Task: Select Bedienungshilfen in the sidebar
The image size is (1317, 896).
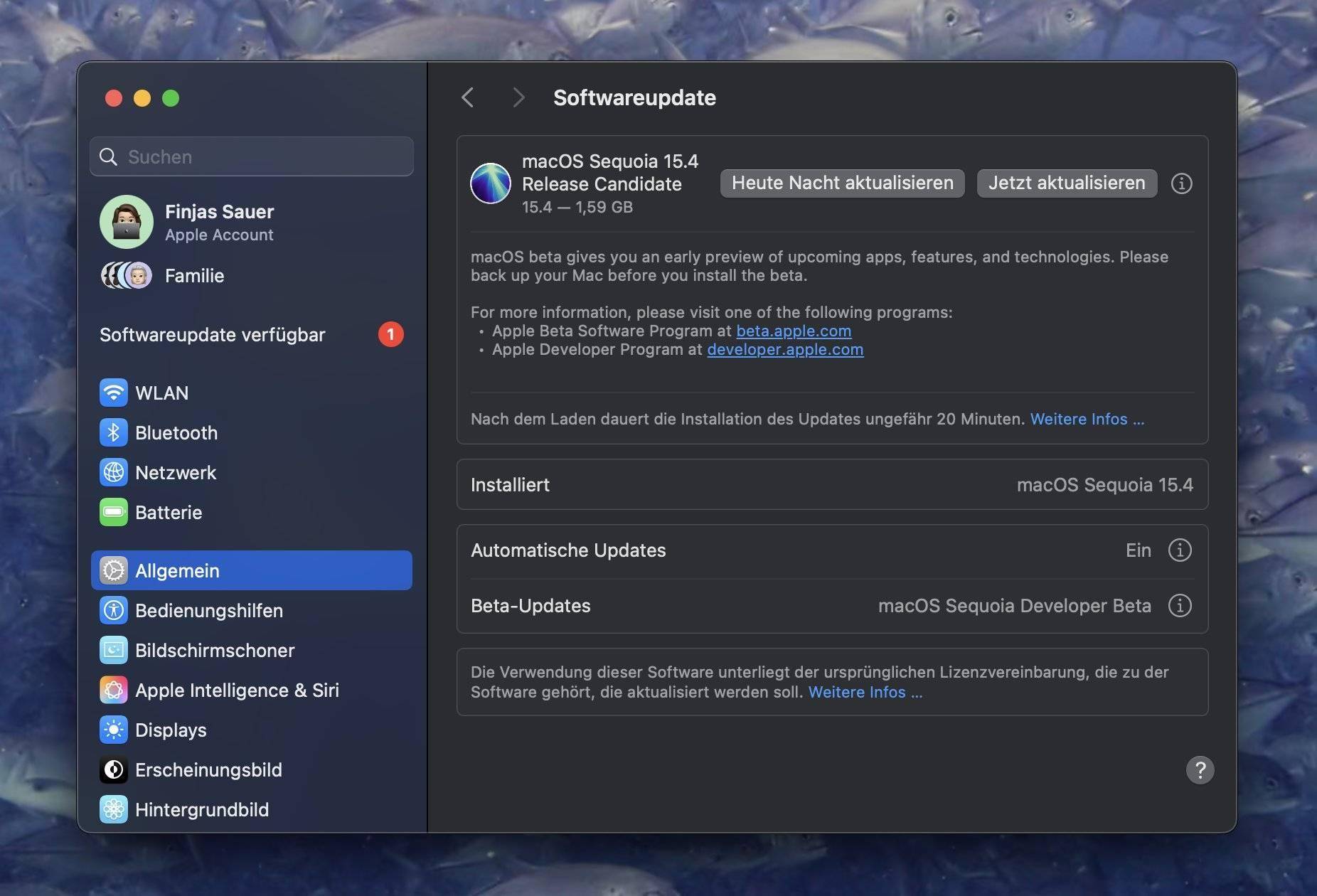Action: 252,610
